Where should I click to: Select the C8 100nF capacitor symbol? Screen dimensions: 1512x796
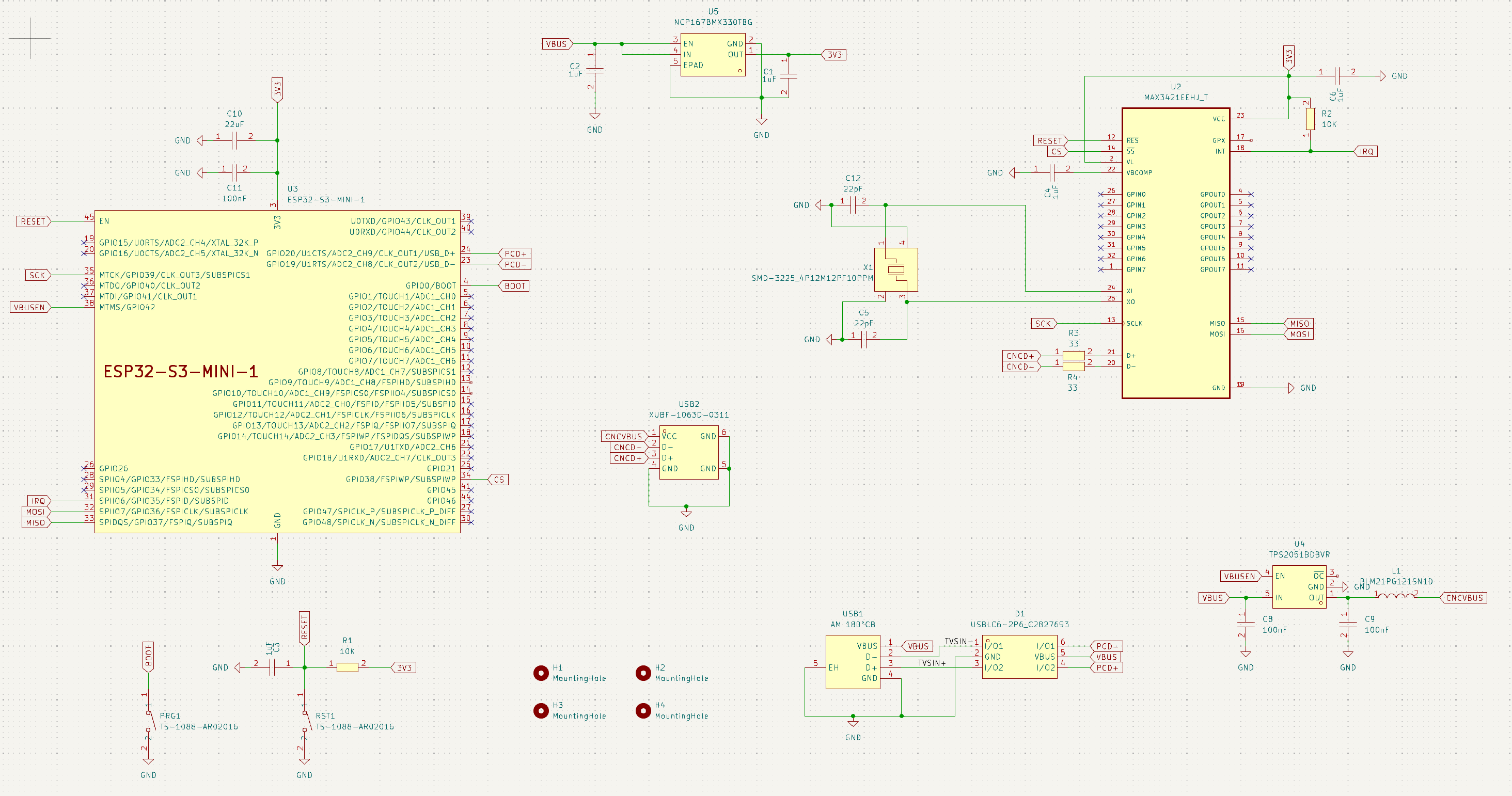pos(1246,624)
